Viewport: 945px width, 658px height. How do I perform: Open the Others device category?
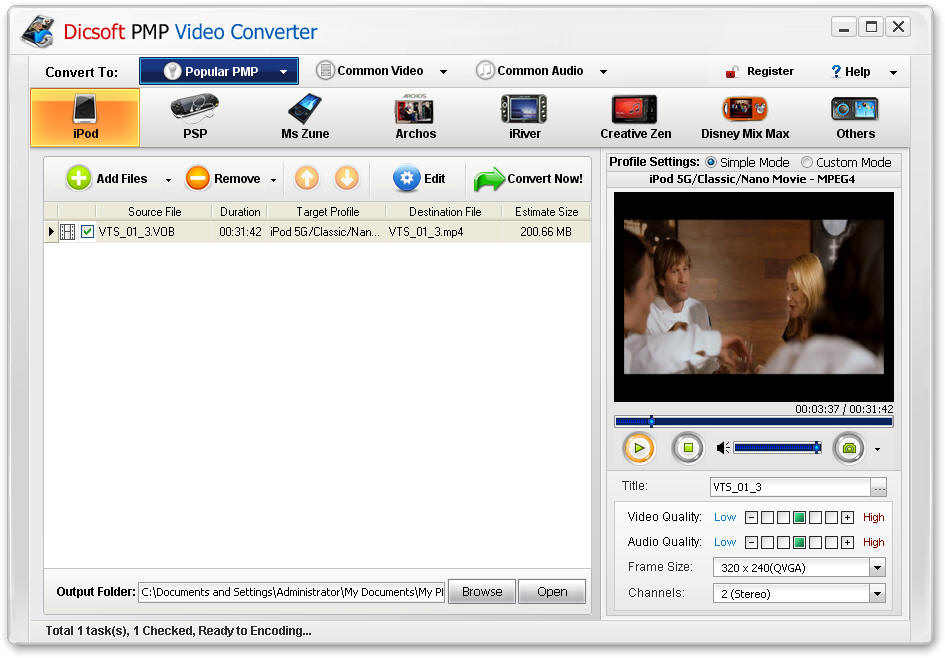click(855, 118)
